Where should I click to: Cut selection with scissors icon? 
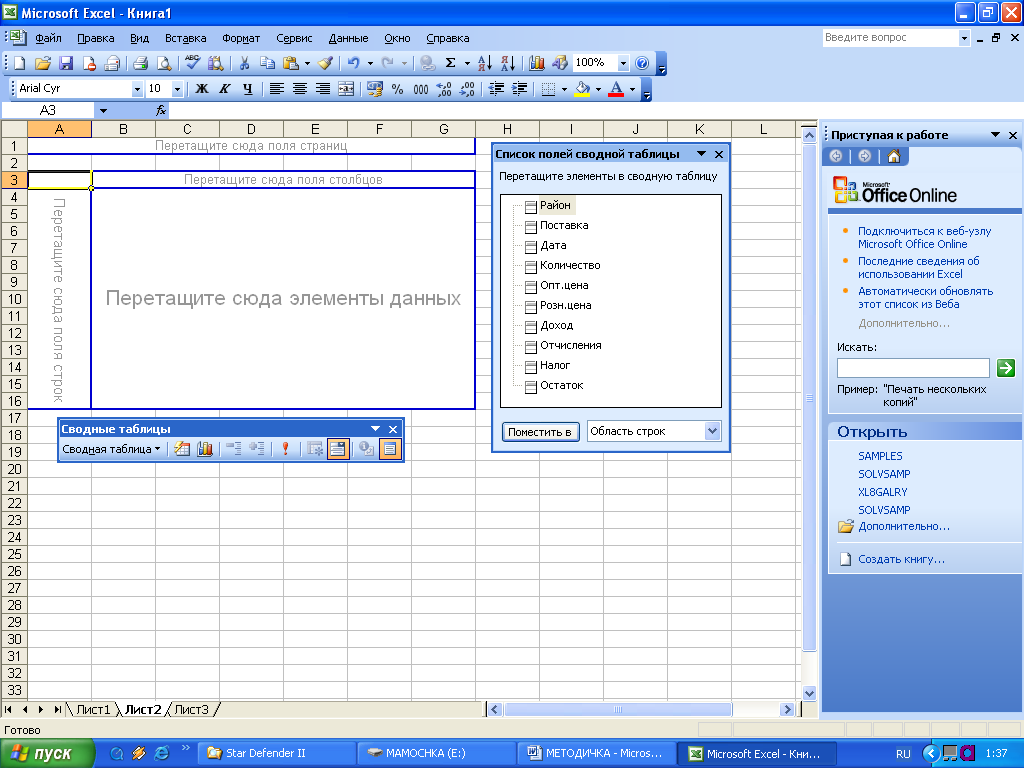point(244,63)
